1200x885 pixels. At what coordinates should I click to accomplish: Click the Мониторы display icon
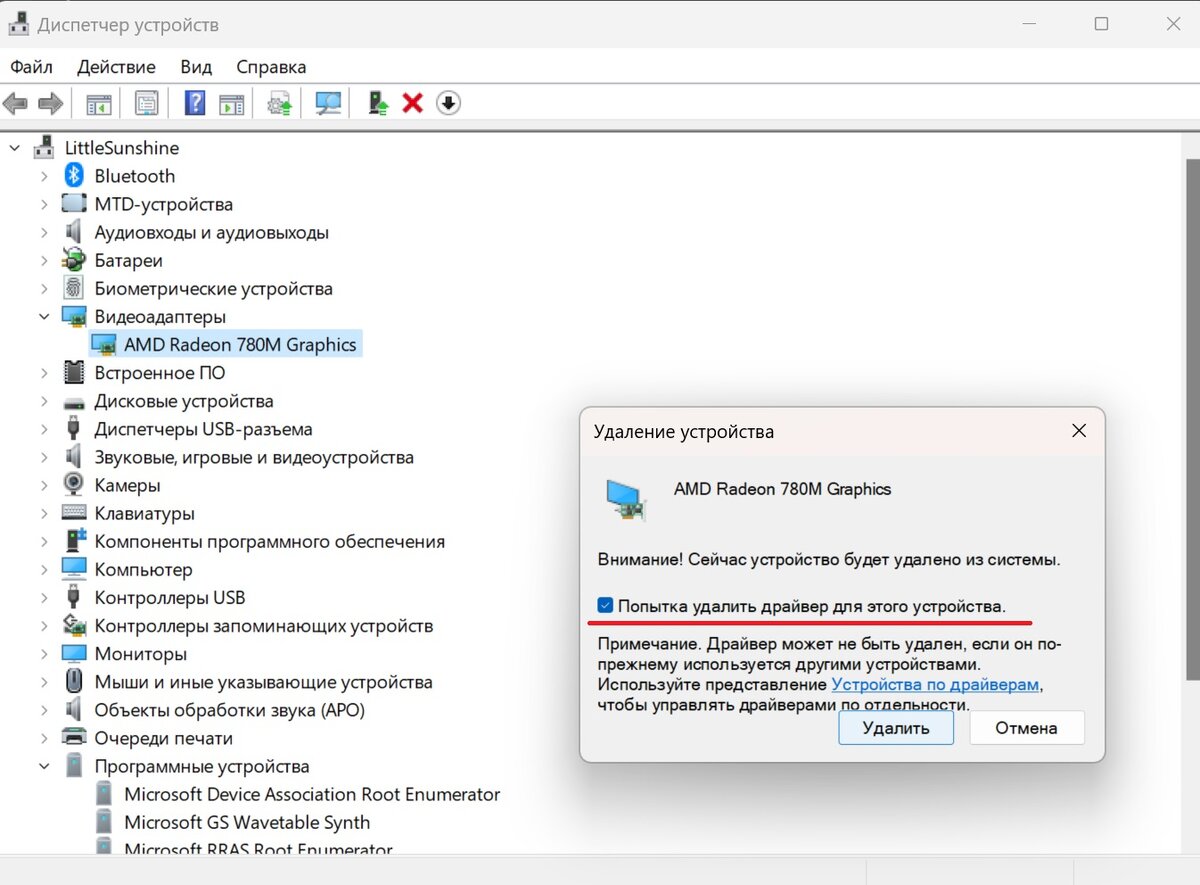coord(74,654)
